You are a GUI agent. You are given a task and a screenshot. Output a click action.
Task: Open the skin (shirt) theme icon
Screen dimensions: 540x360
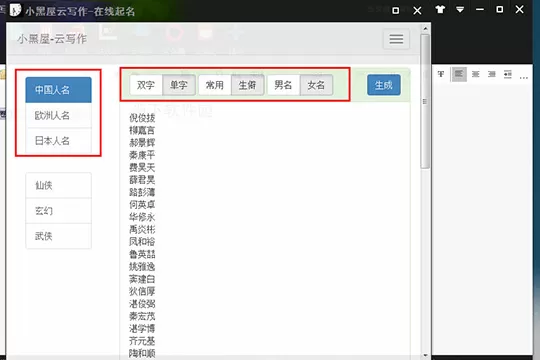click(x=440, y=10)
